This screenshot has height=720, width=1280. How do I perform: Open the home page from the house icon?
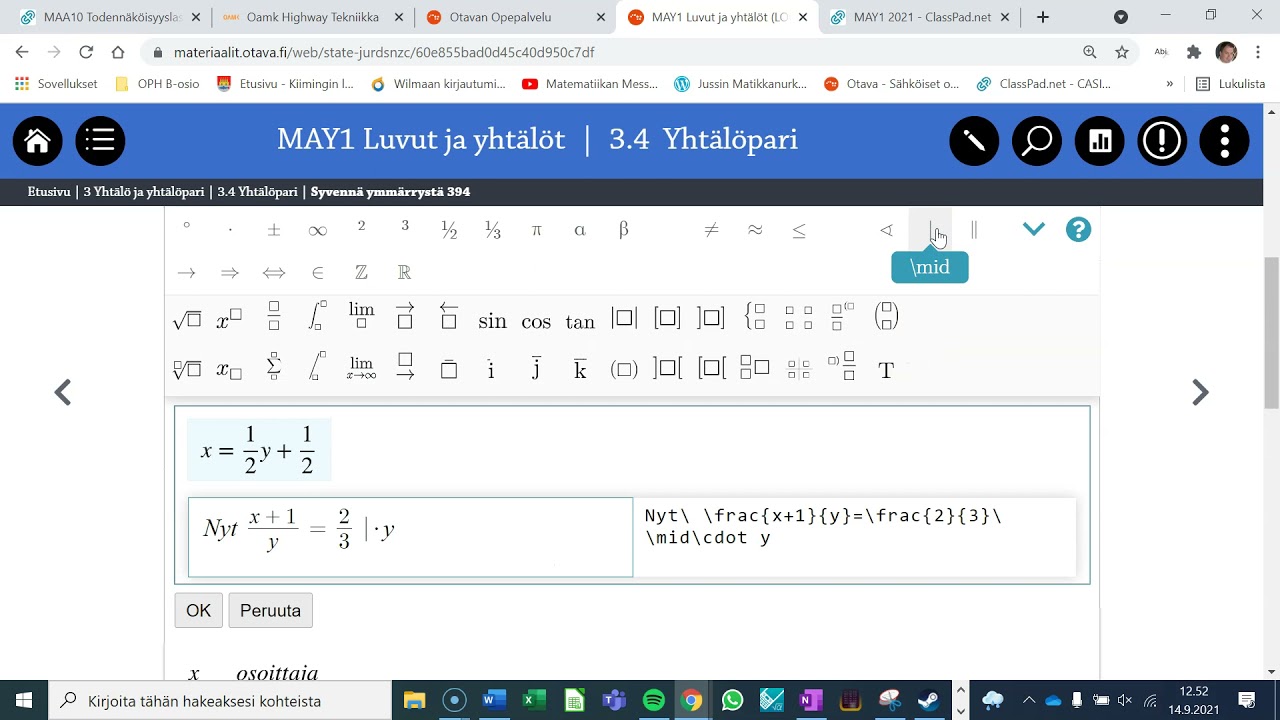click(38, 141)
